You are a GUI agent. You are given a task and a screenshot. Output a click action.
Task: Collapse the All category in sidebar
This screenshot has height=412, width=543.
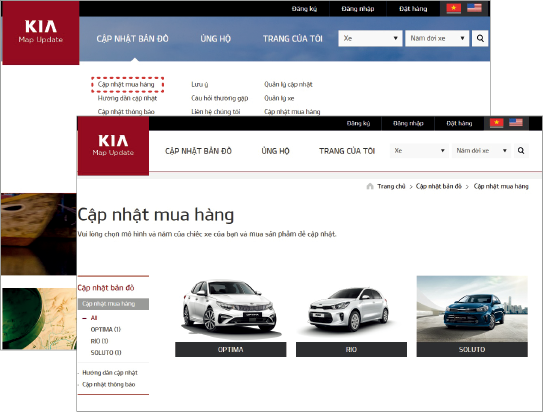point(84,318)
